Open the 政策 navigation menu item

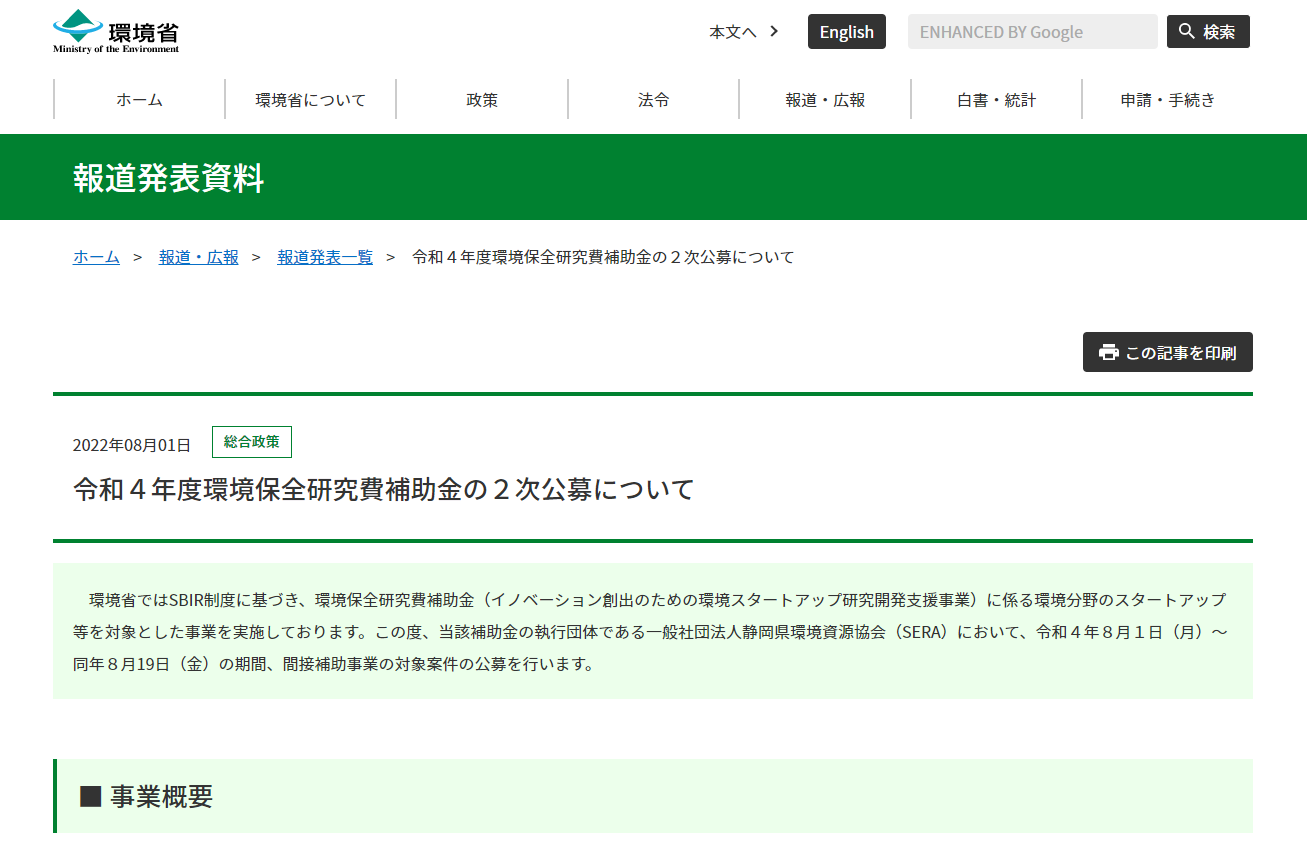pos(482,99)
